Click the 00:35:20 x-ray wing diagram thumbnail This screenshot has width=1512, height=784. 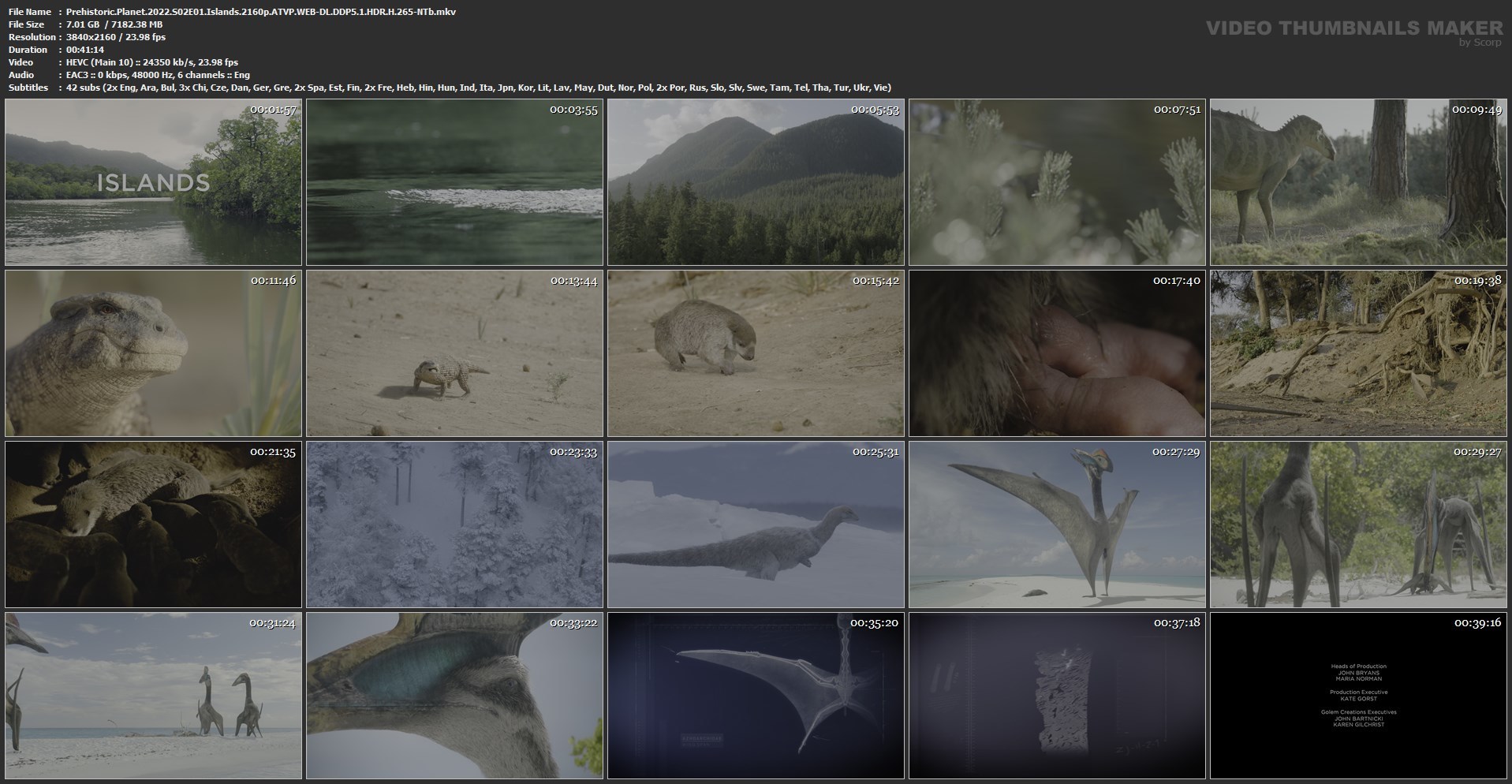(756, 696)
